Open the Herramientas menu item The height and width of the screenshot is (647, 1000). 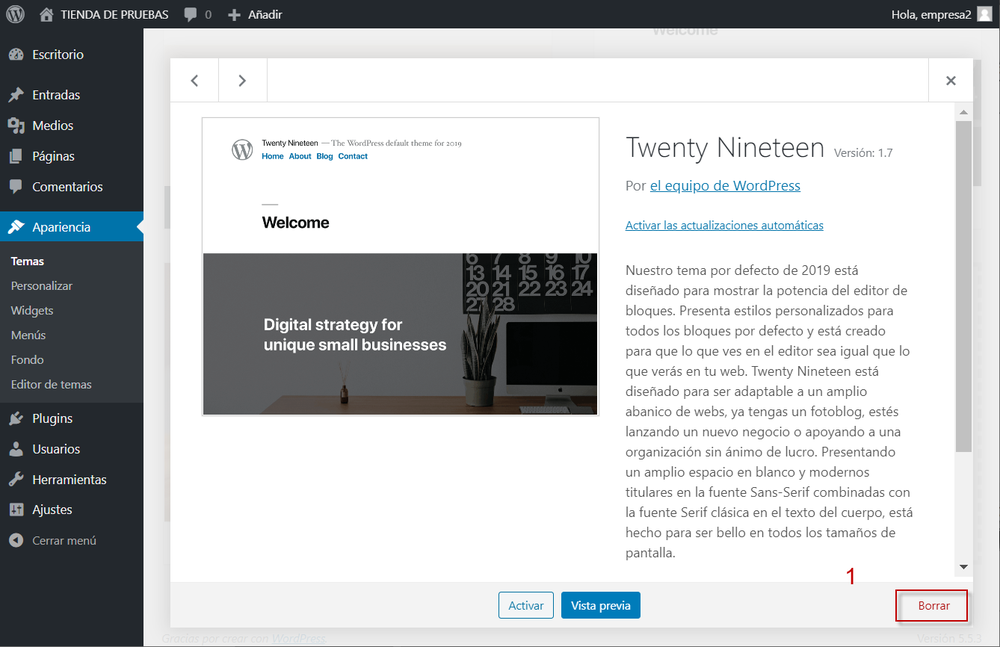click(x=71, y=479)
